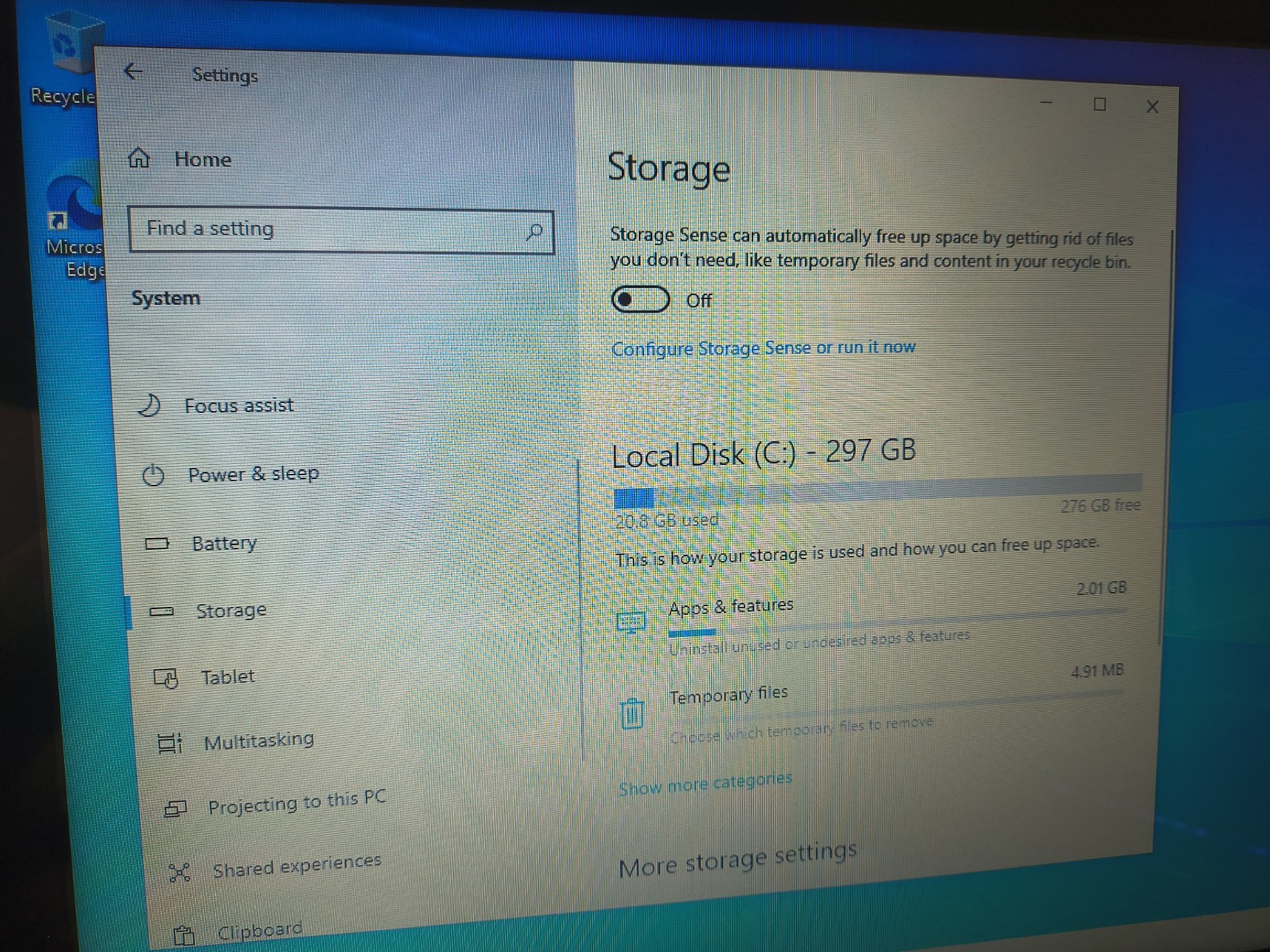The width and height of the screenshot is (1270, 952).
Task: Select the Clipboard icon
Action: [184, 936]
